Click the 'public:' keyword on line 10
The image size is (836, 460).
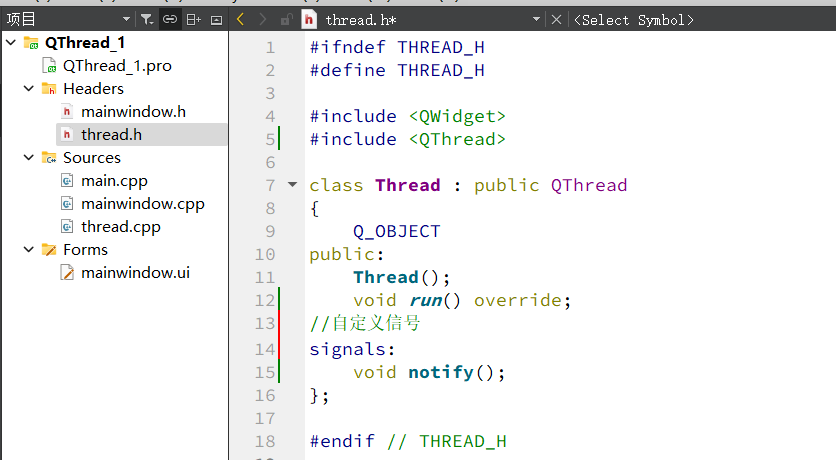tap(347, 254)
